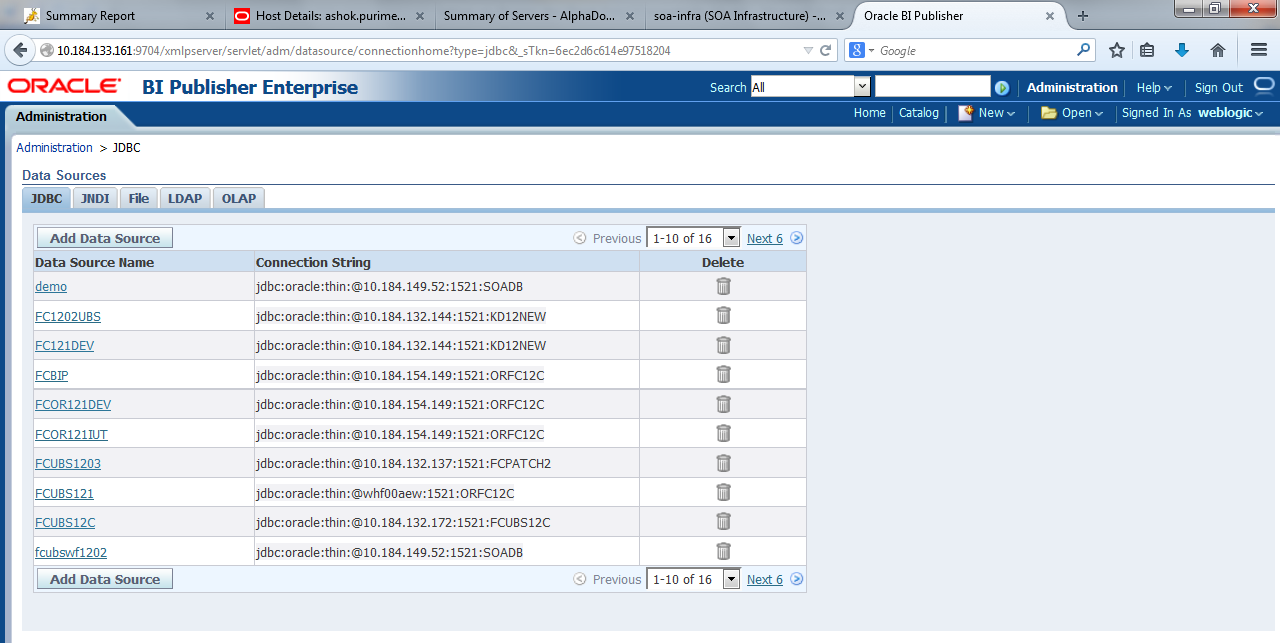Switch to the JNDI tab
The width and height of the screenshot is (1280, 643).
coord(95,198)
